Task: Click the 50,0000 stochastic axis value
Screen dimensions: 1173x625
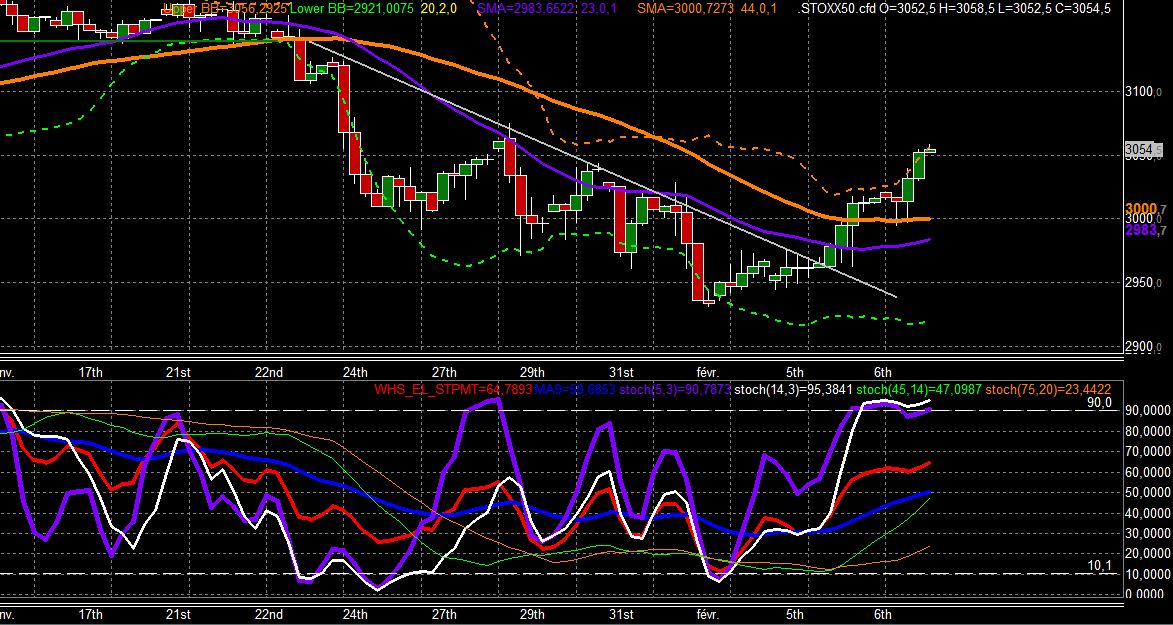Action: [x=1147, y=493]
